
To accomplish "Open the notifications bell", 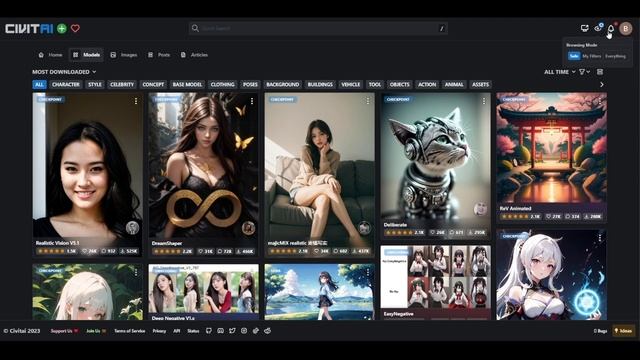I will coord(611,28).
